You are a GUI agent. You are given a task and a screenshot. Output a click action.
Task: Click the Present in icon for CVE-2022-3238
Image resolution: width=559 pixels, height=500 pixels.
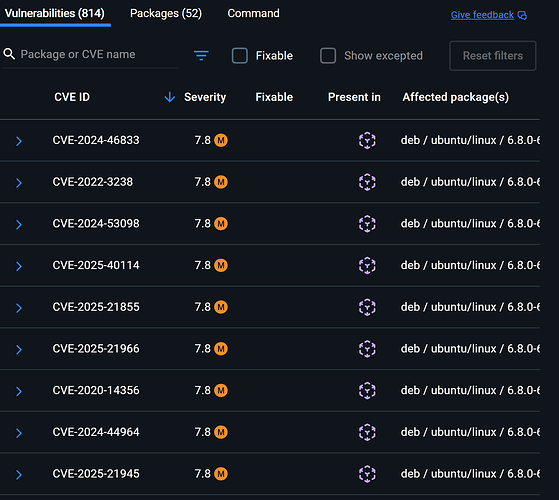367,182
